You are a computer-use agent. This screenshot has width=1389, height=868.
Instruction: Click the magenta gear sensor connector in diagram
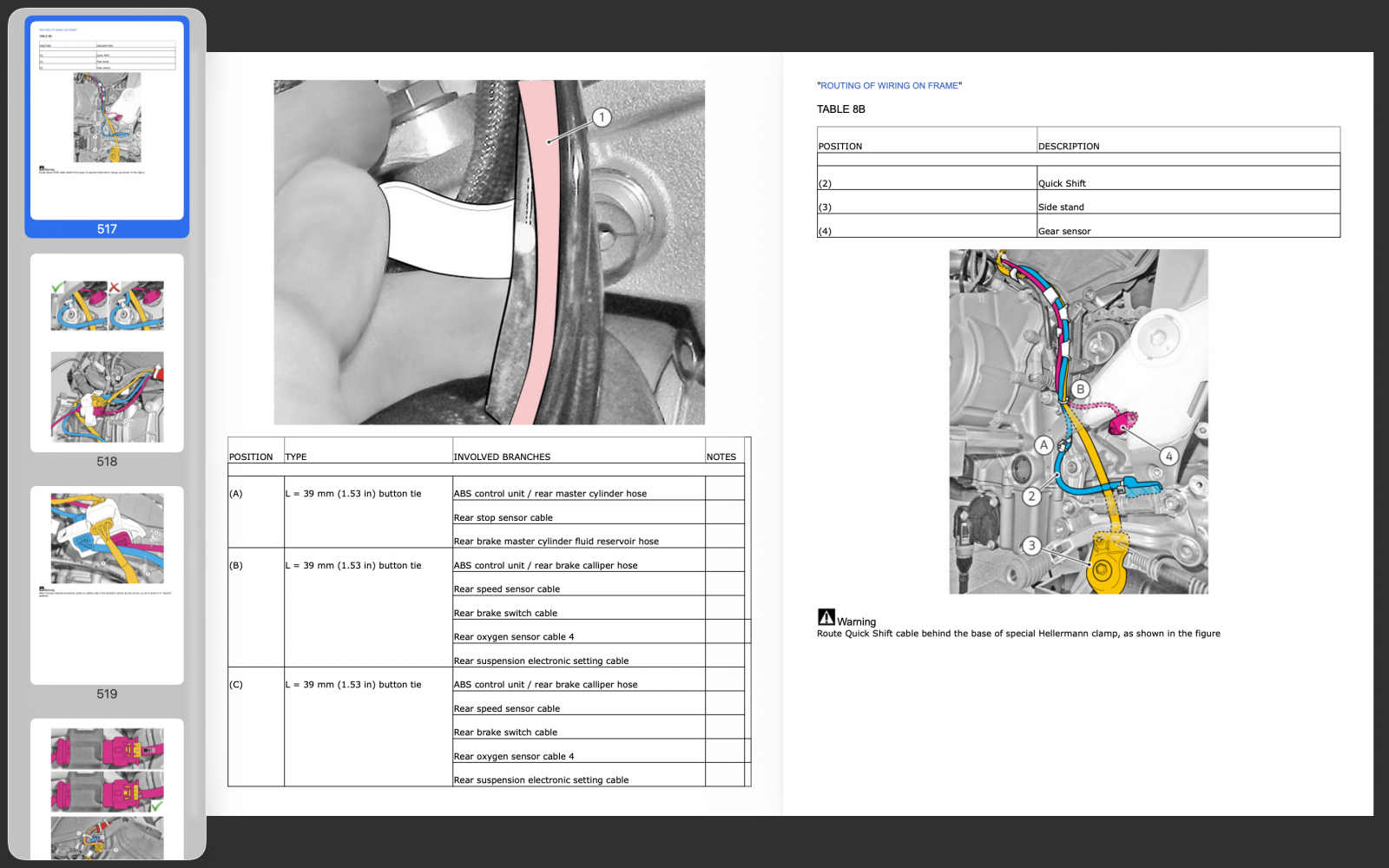(1123, 424)
